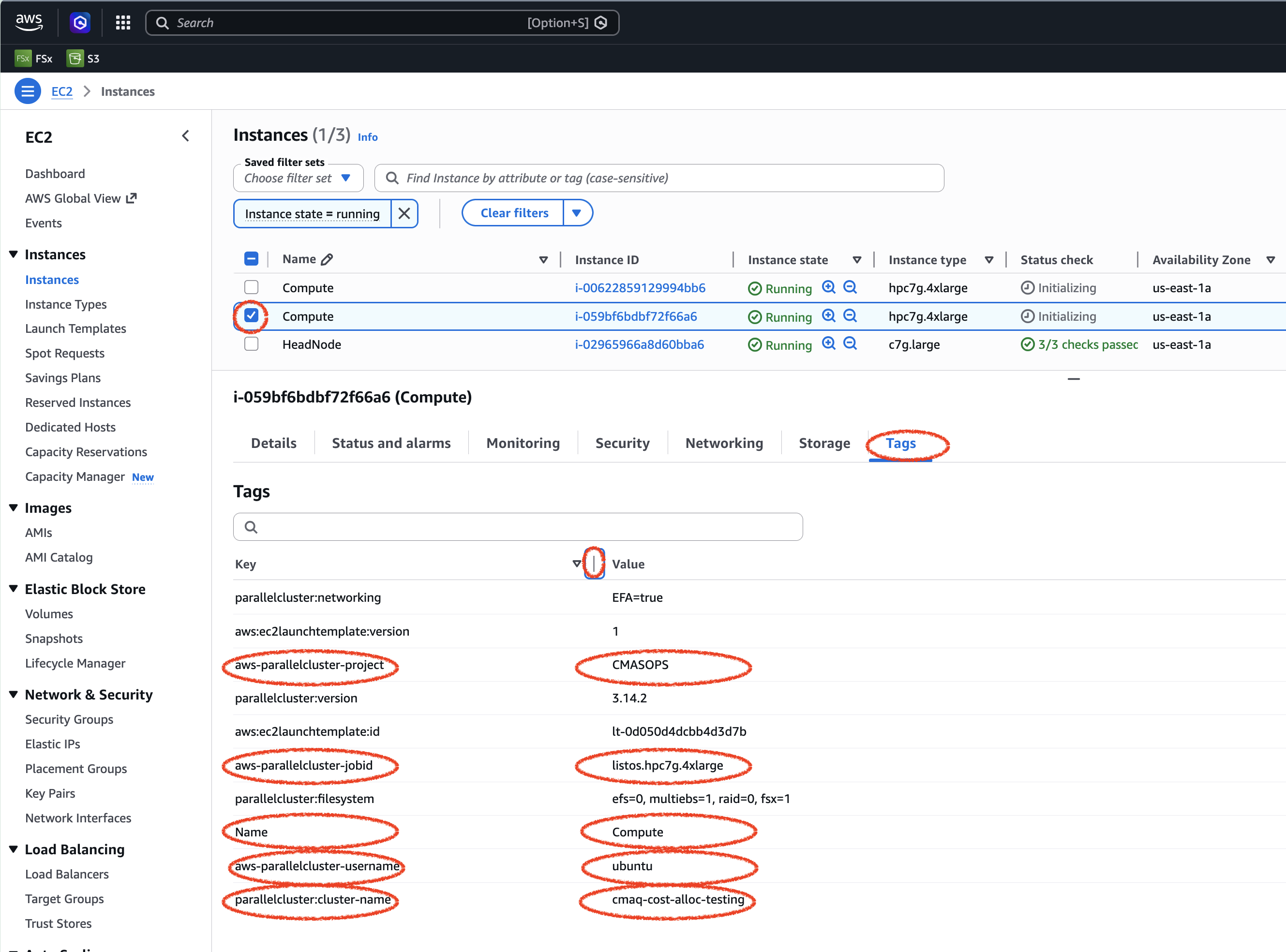This screenshot has width=1286, height=952.
Task: Collapse the Instances sidebar section
Action: 14,254
